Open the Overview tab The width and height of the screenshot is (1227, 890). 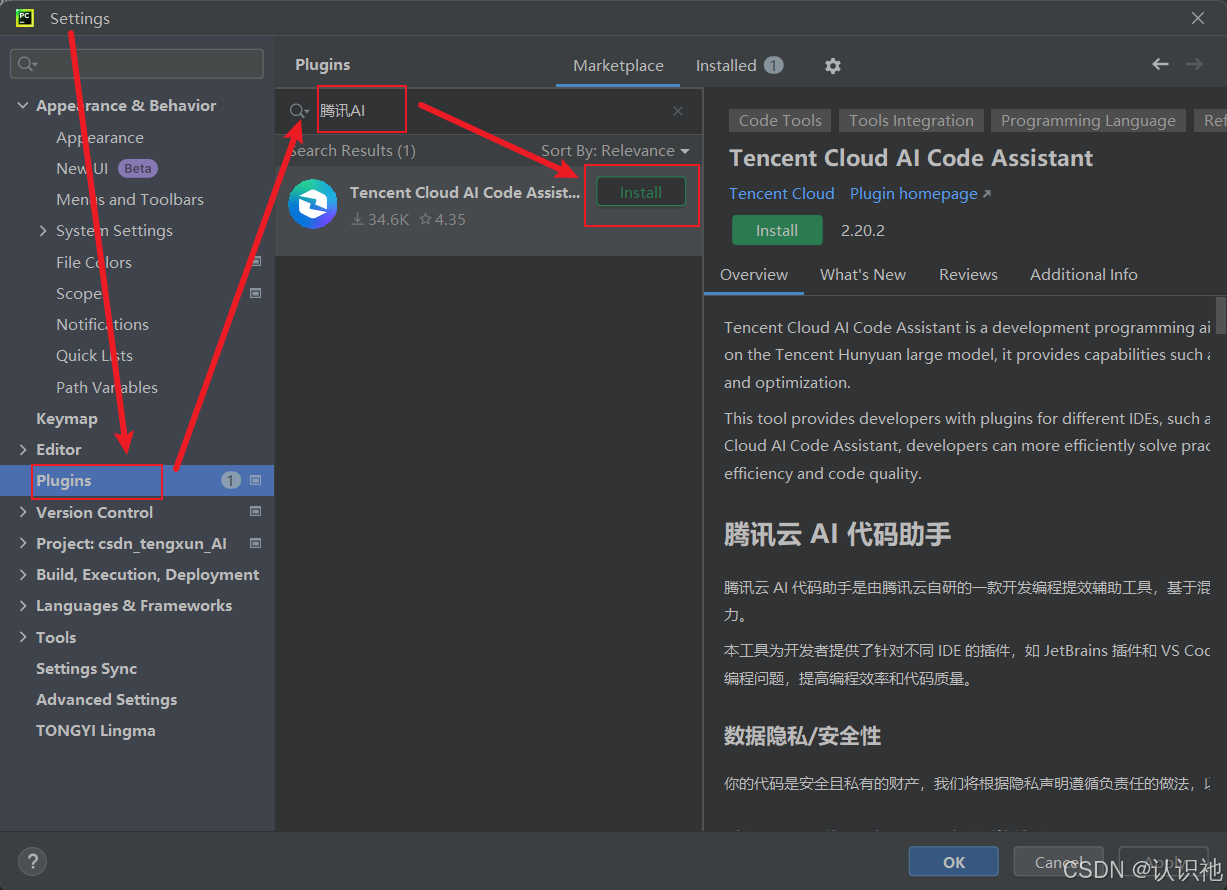754,274
